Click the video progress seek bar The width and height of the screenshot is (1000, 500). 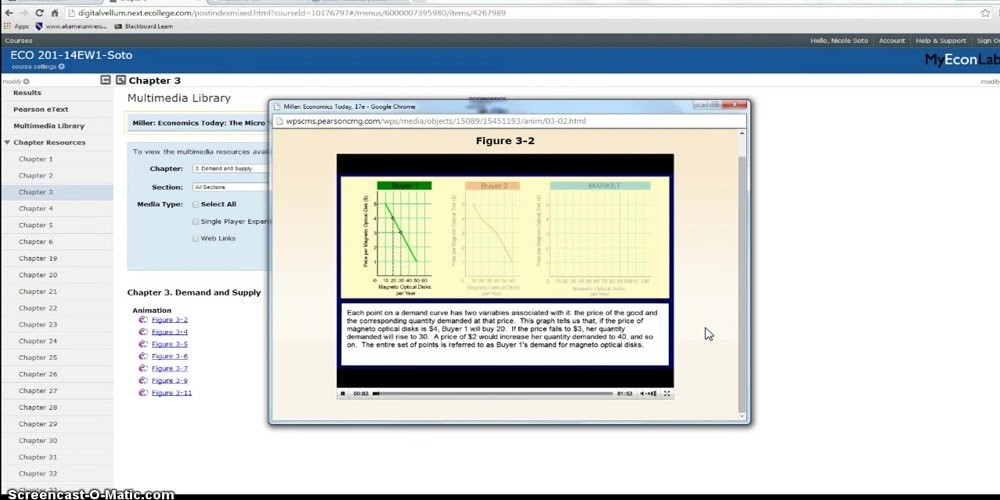[490, 394]
